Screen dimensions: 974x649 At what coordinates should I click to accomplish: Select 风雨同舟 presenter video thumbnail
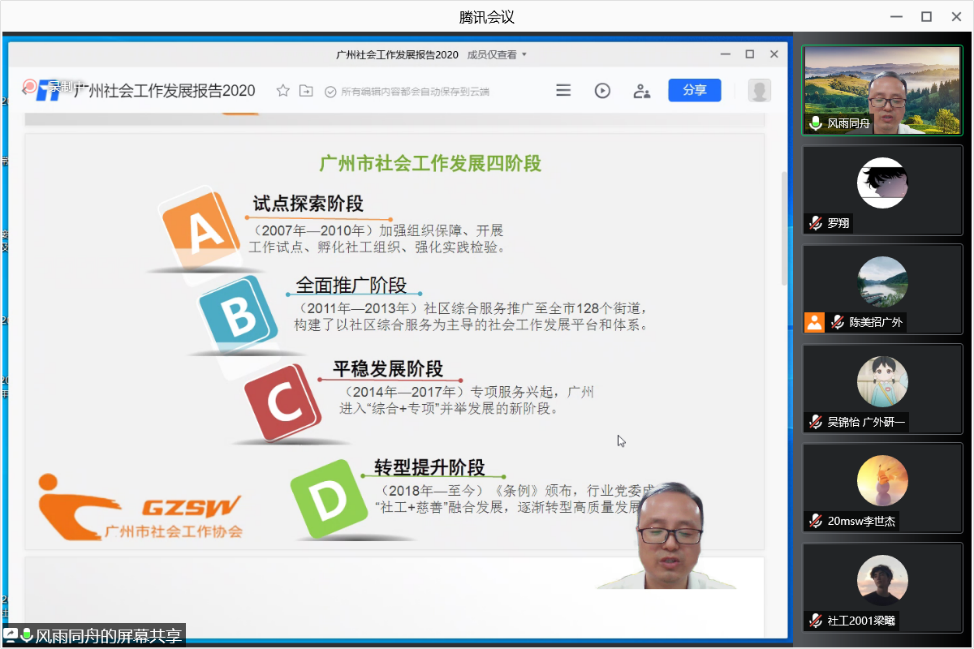click(x=882, y=89)
